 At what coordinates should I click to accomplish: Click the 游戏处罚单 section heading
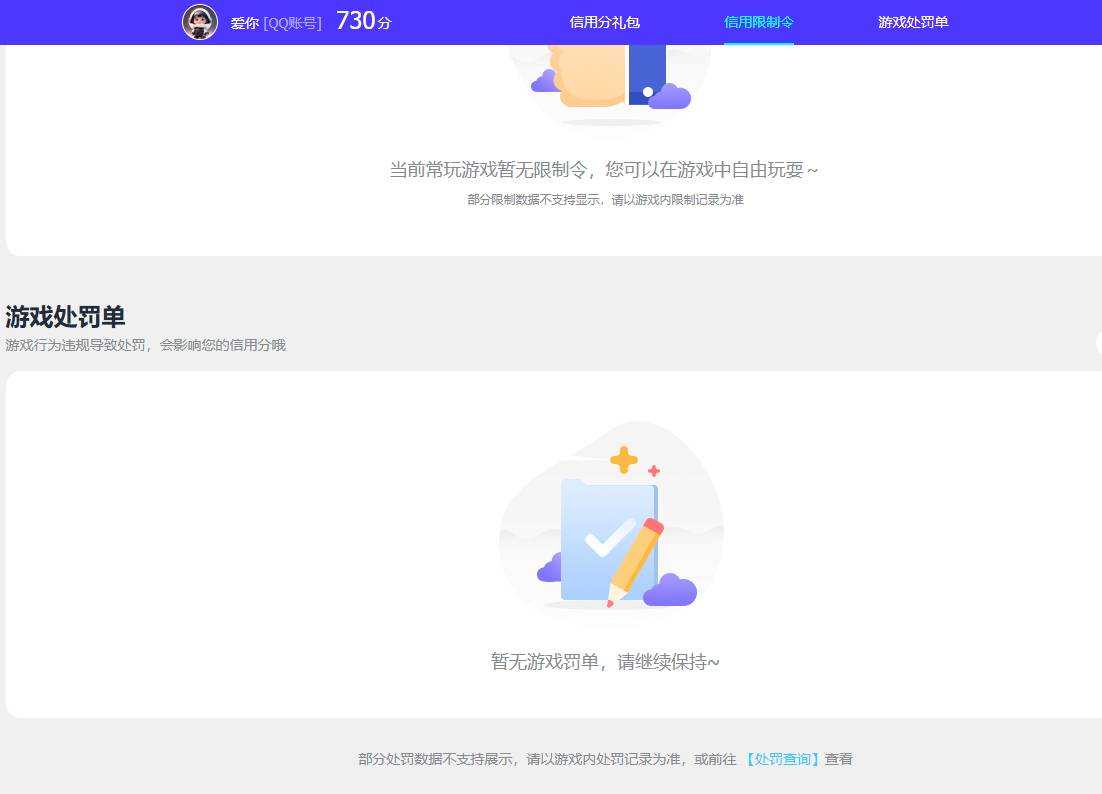(65, 317)
